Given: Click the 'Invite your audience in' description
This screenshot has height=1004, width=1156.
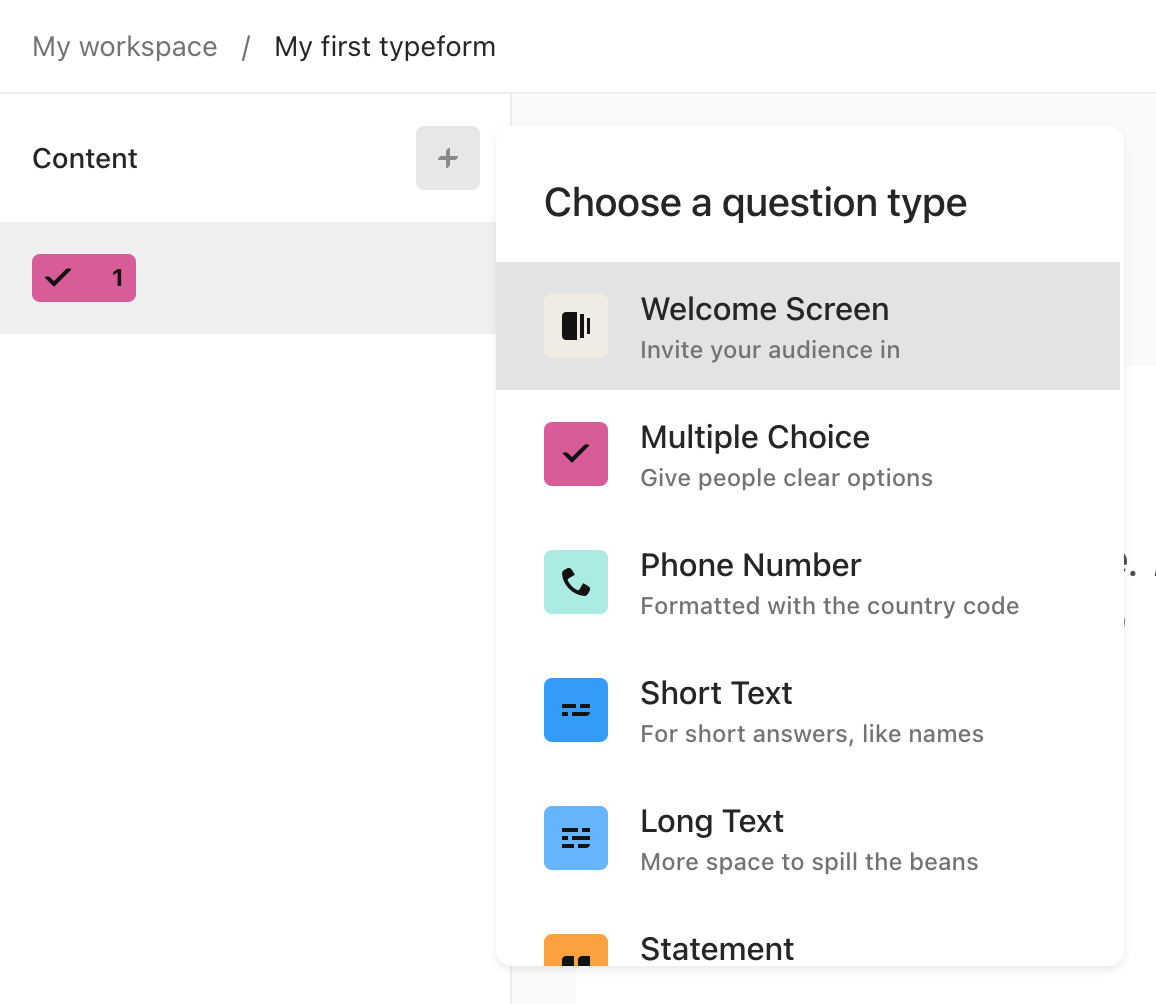Looking at the screenshot, I should [770, 349].
